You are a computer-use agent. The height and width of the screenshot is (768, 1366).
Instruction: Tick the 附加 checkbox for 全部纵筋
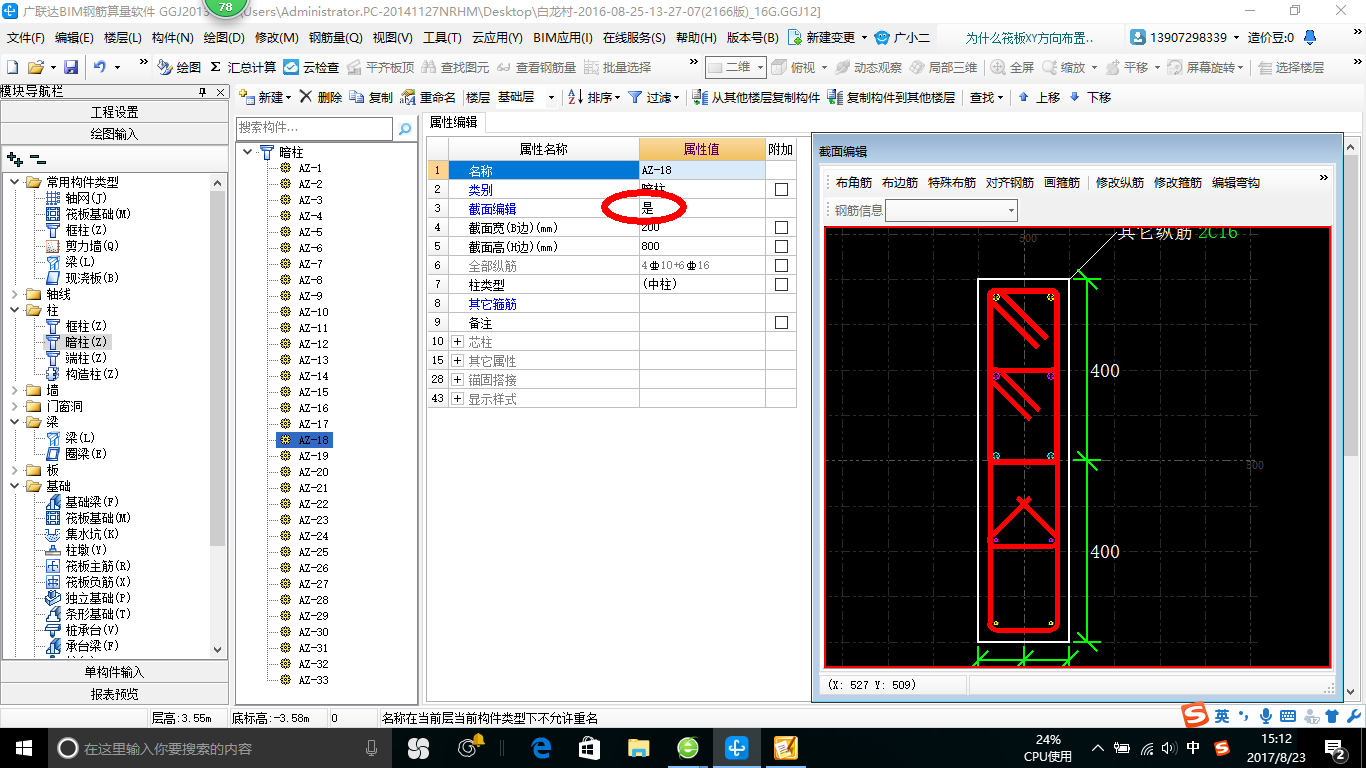point(781,265)
